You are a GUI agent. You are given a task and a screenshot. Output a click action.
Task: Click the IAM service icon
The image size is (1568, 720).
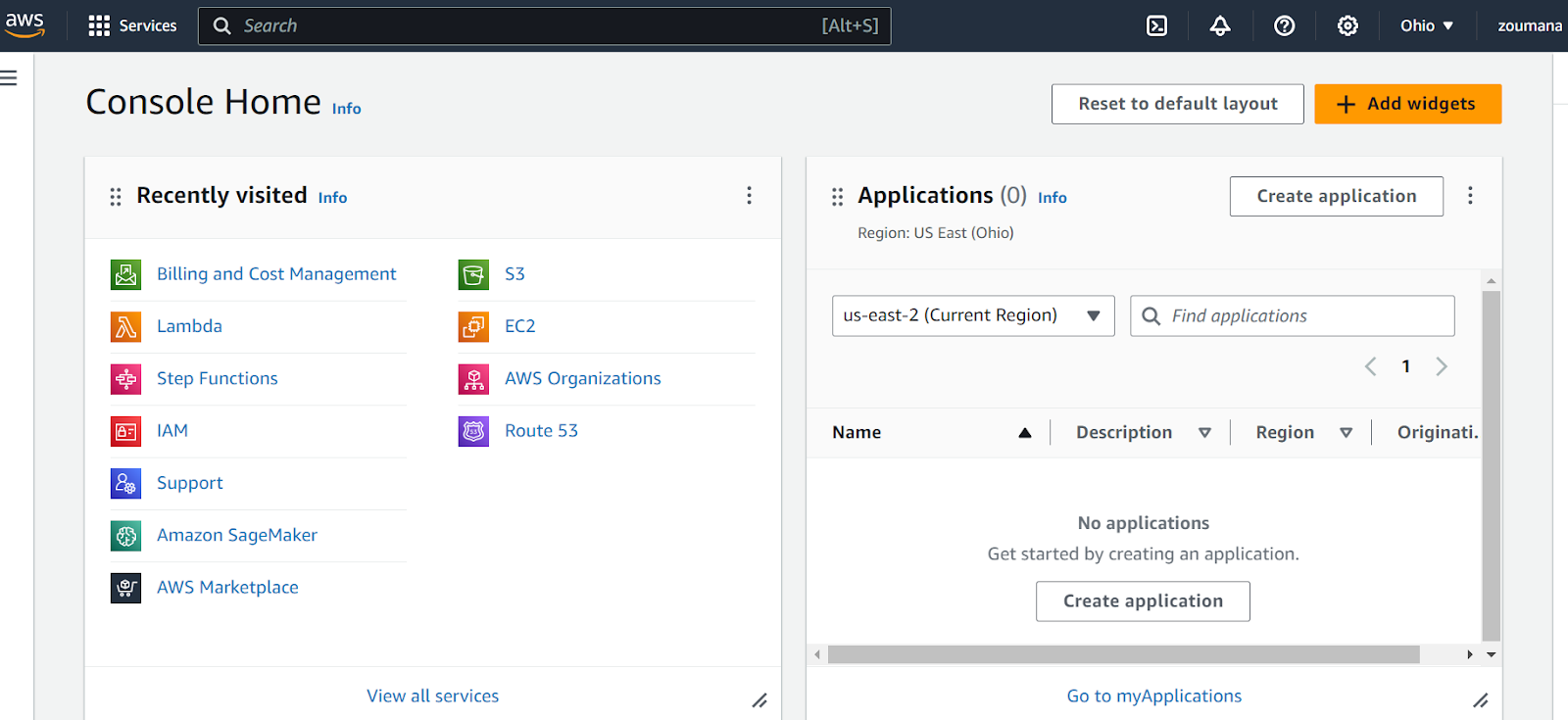click(125, 431)
